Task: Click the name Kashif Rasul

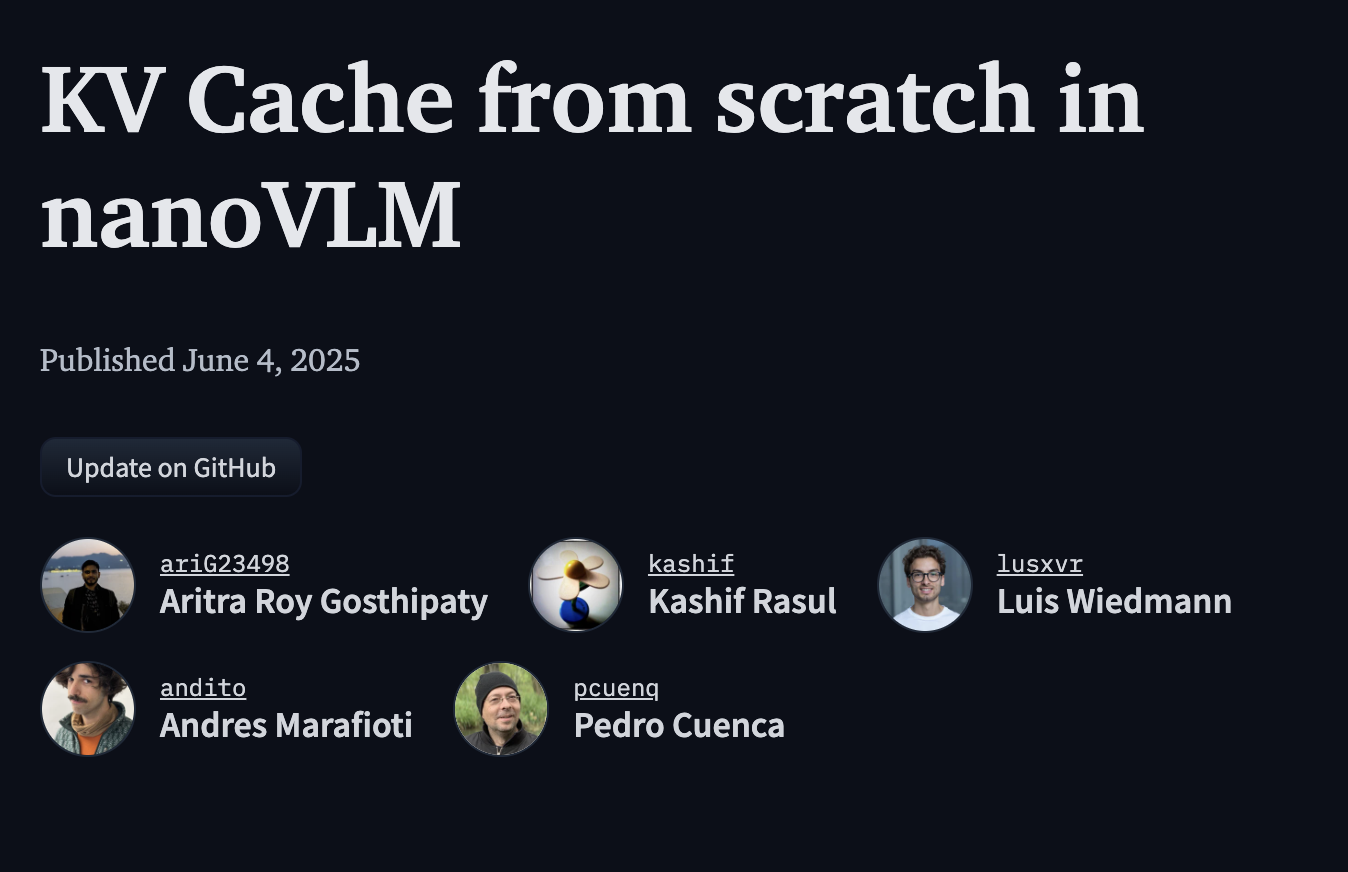Action: point(742,602)
